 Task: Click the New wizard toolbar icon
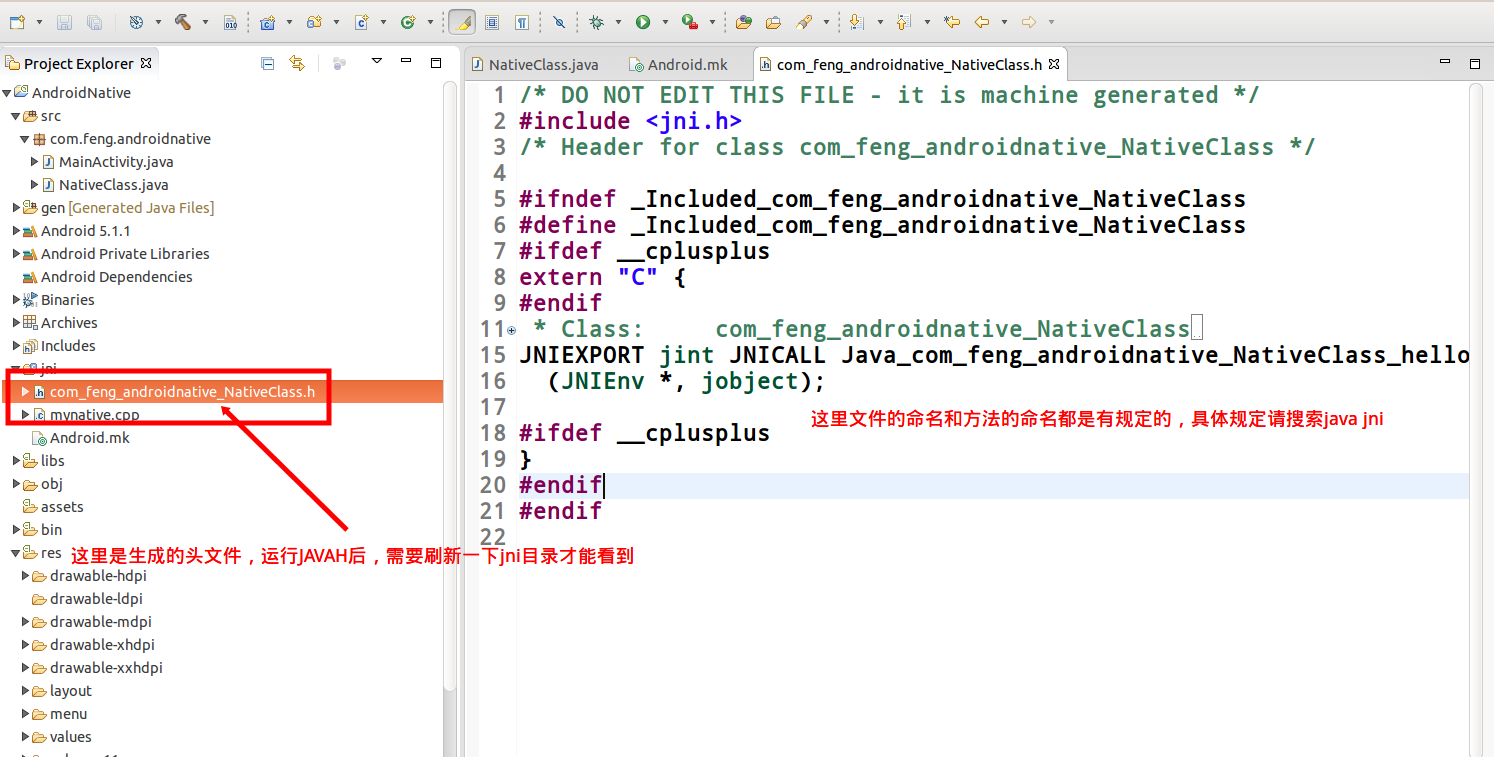(17, 21)
